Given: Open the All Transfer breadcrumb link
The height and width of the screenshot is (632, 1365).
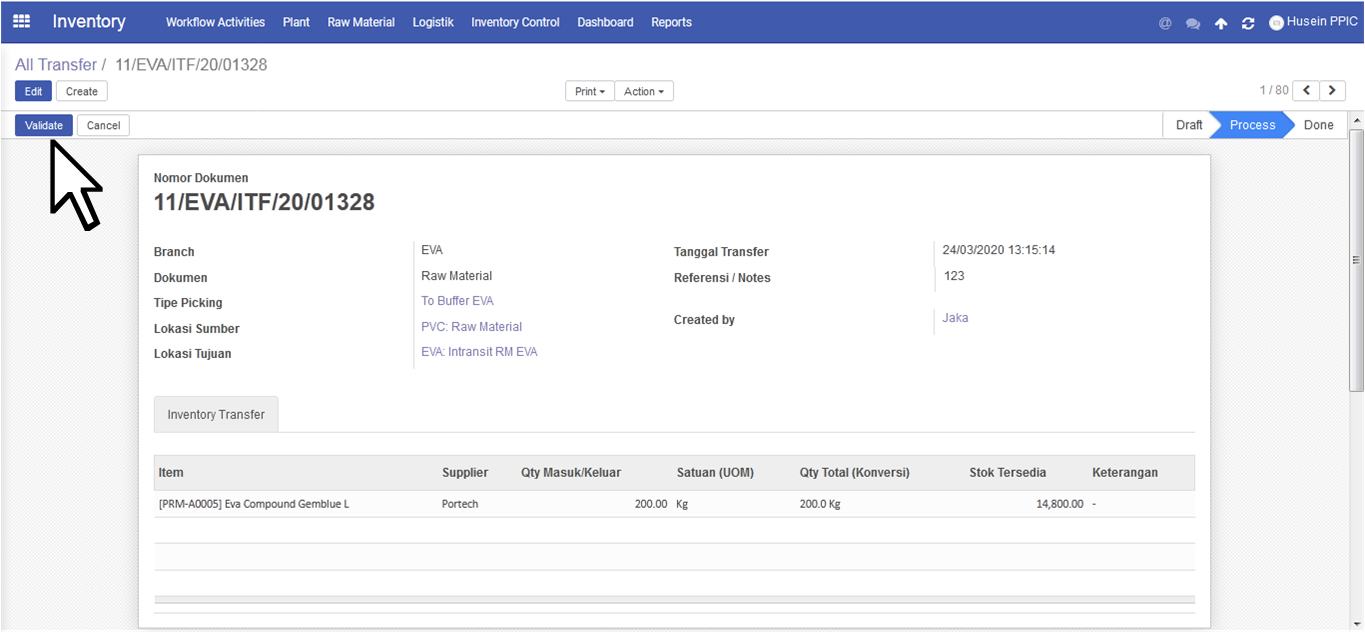Looking at the screenshot, I should coord(56,65).
